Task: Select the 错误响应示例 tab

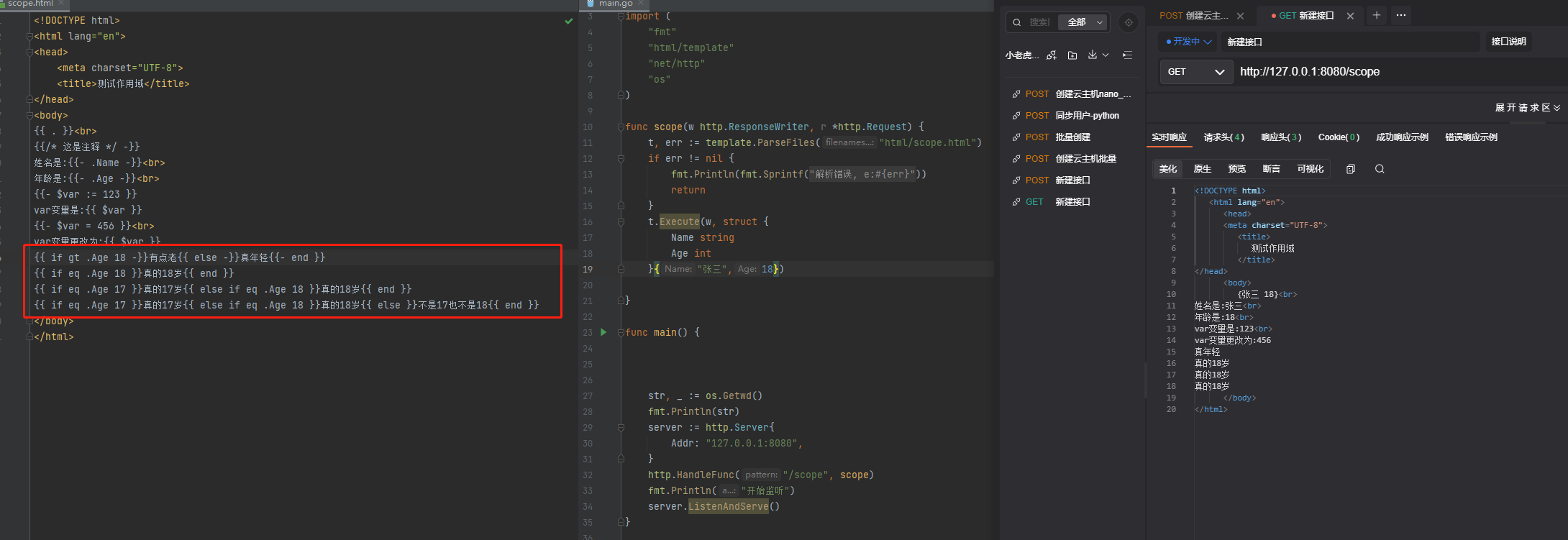Action: [x=1471, y=137]
